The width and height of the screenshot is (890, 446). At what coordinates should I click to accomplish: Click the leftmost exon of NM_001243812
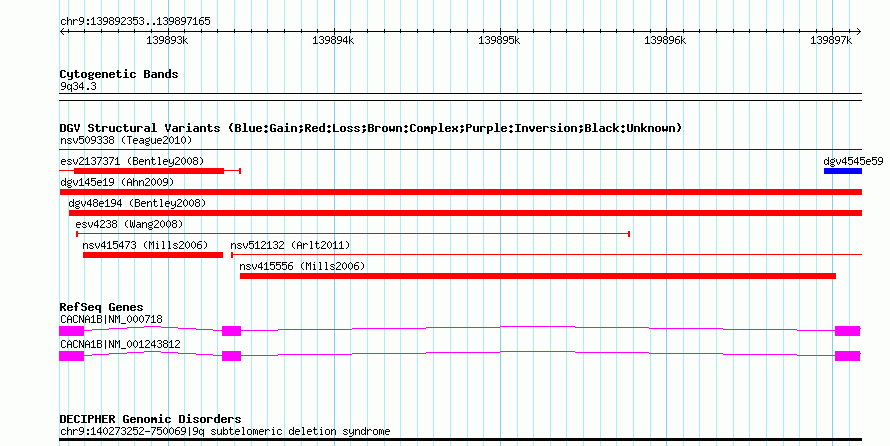72,356
